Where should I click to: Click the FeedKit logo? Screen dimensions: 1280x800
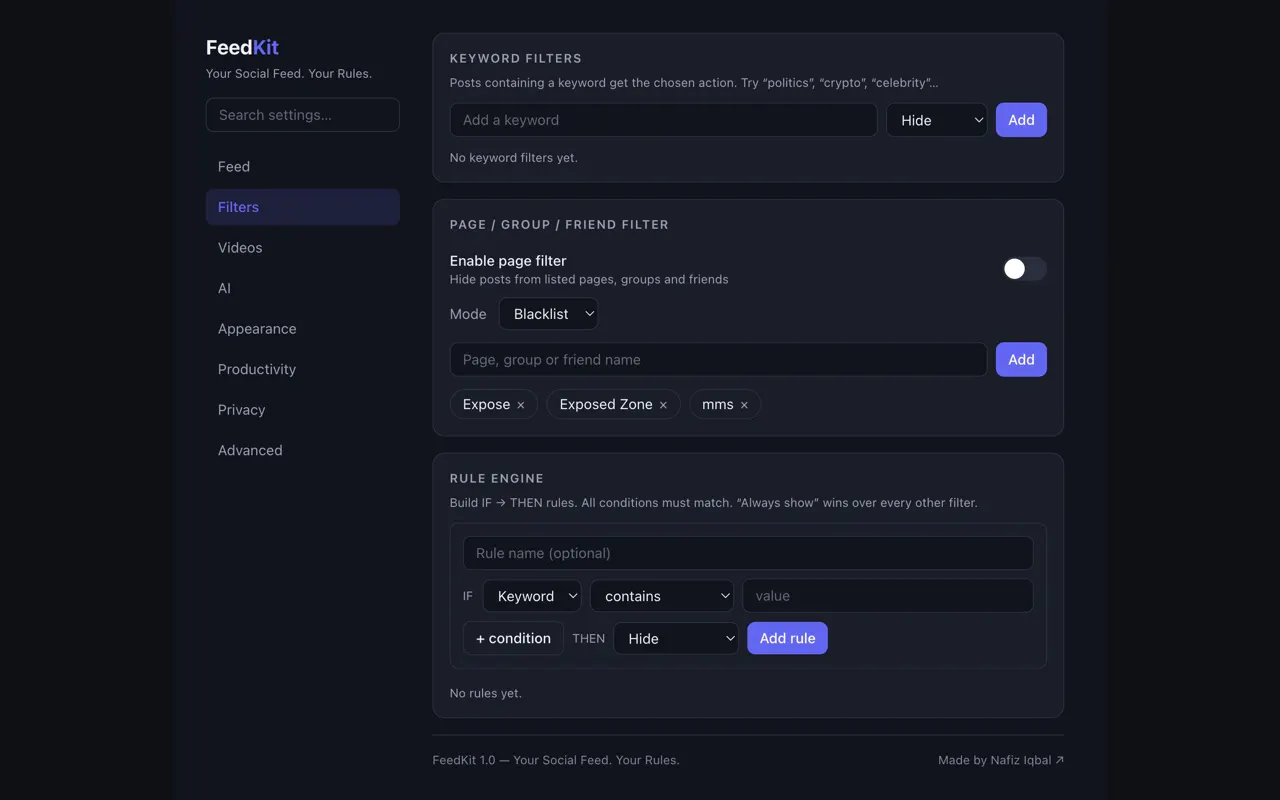pyautogui.click(x=242, y=47)
